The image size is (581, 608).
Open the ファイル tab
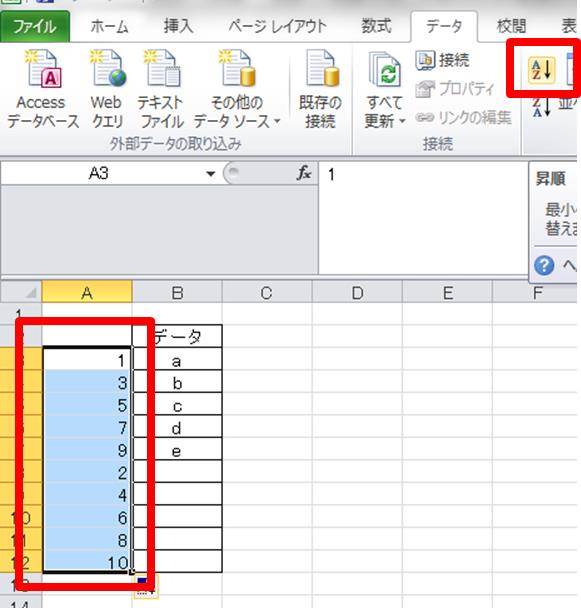[35, 26]
